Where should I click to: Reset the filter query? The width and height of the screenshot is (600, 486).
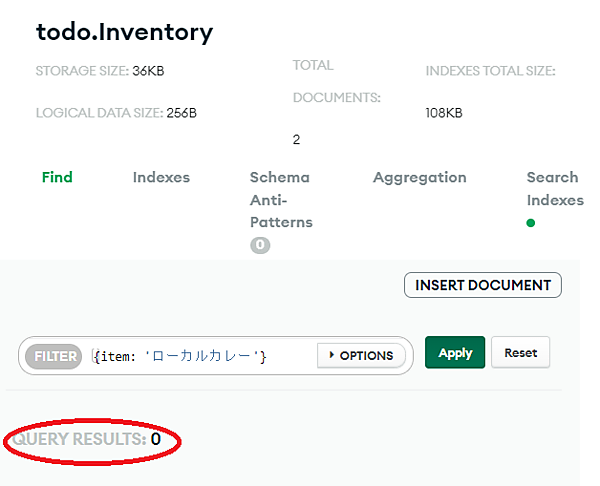tap(520, 353)
